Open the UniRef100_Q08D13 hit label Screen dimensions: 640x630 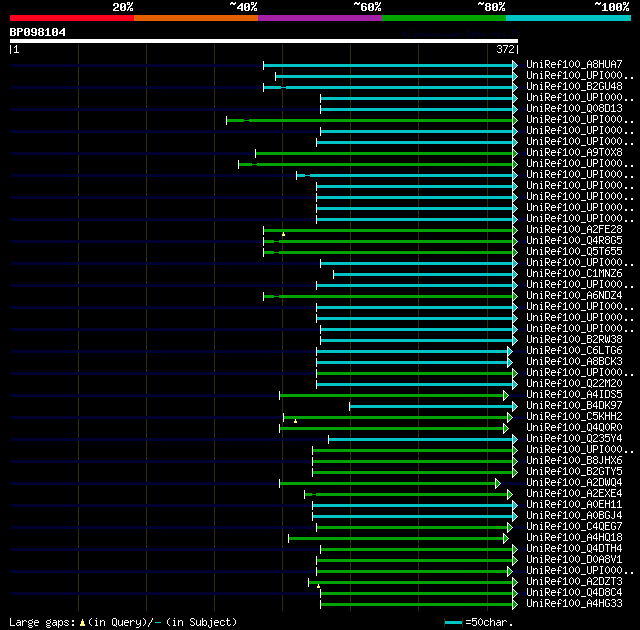pyautogui.click(x=574, y=109)
